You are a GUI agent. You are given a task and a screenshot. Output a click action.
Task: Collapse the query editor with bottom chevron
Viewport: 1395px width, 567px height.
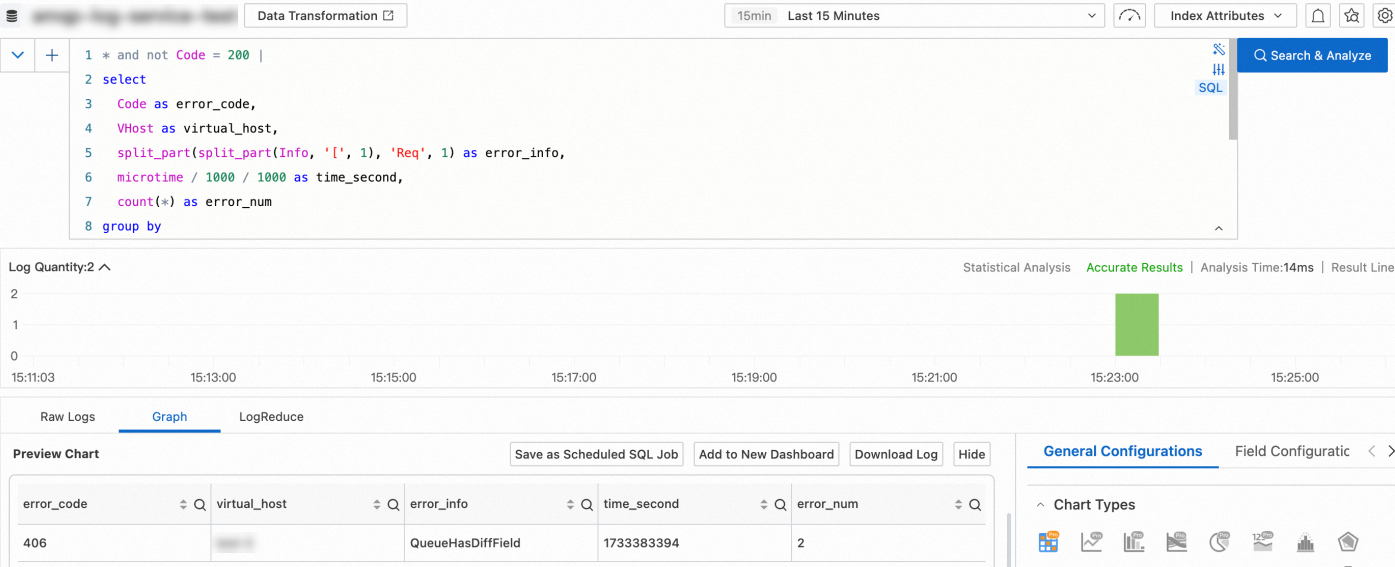click(1219, 228)
